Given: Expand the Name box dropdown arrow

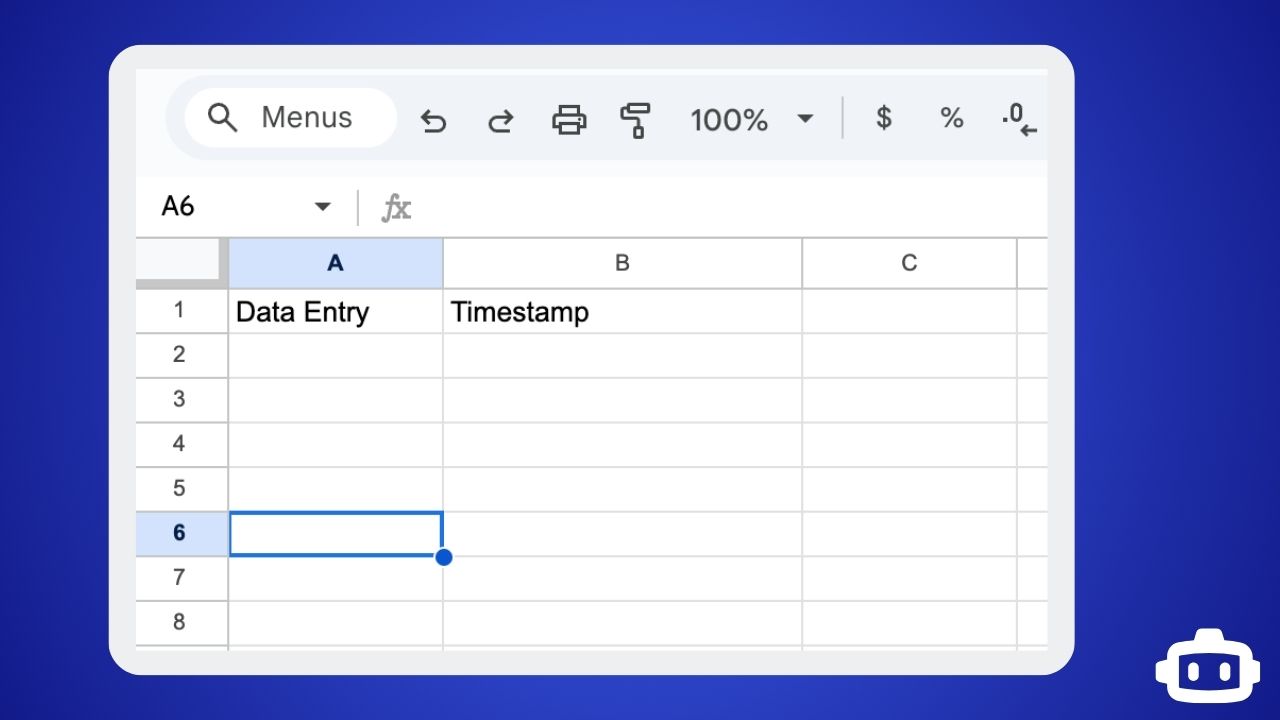Looking at the screenshot, I should 322,207.
